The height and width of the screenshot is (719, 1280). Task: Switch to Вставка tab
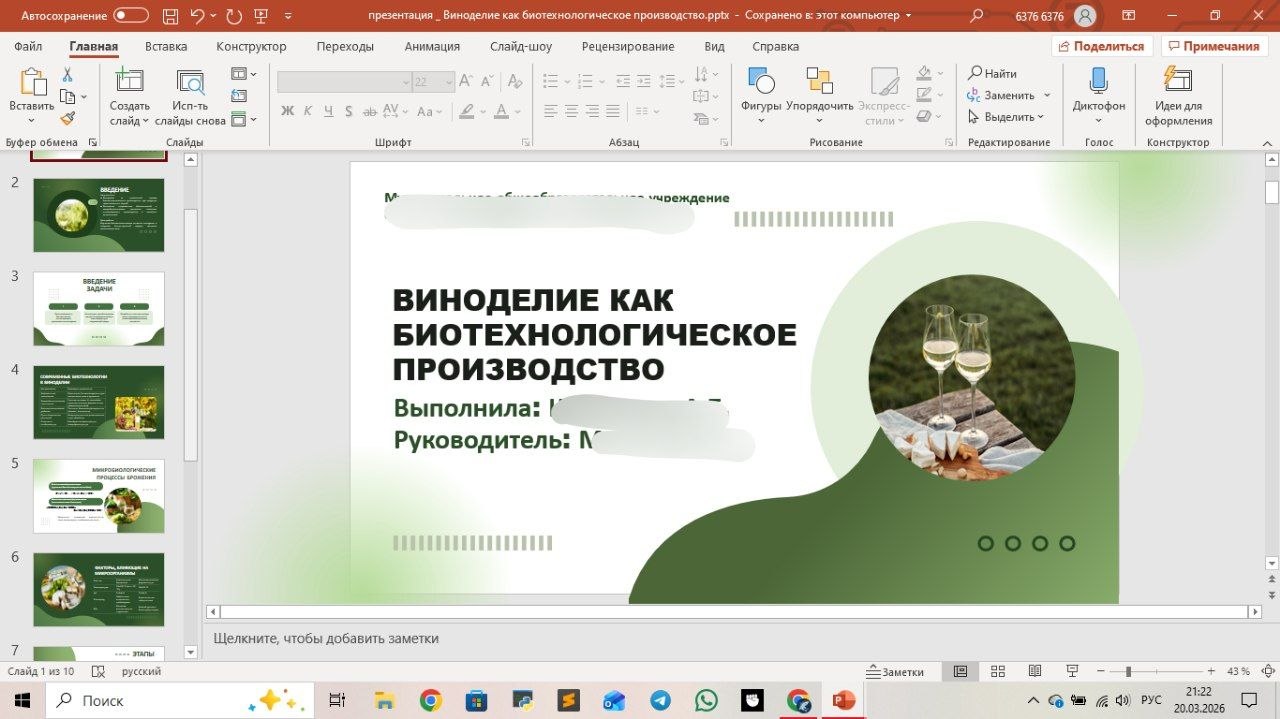166,46
